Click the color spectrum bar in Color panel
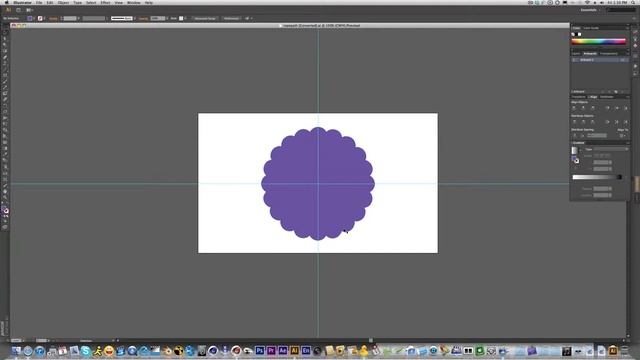The image size is (640, 360). coord(598,41)
